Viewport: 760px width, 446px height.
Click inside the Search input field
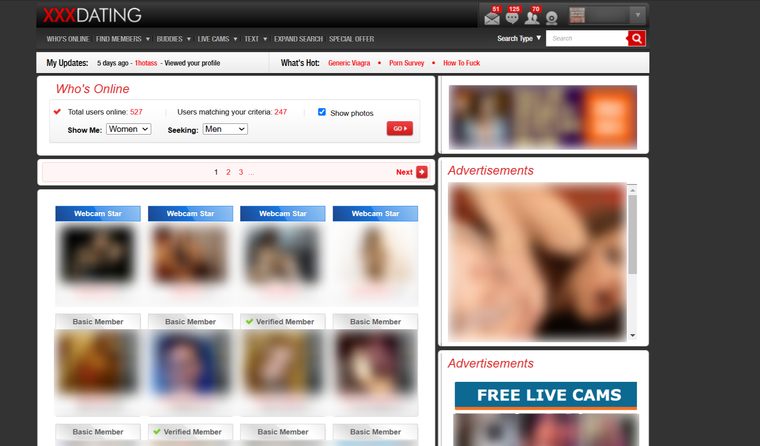(587, 38)
